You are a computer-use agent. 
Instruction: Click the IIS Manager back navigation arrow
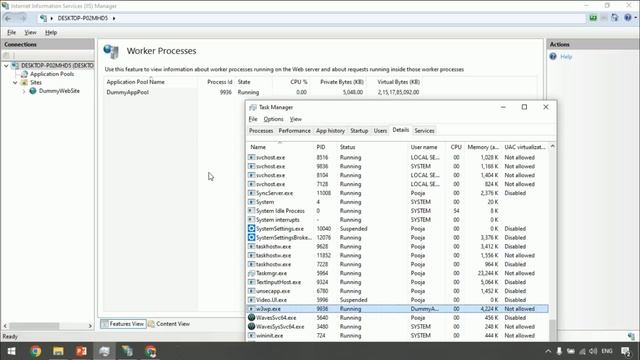[x=9, y=18]
